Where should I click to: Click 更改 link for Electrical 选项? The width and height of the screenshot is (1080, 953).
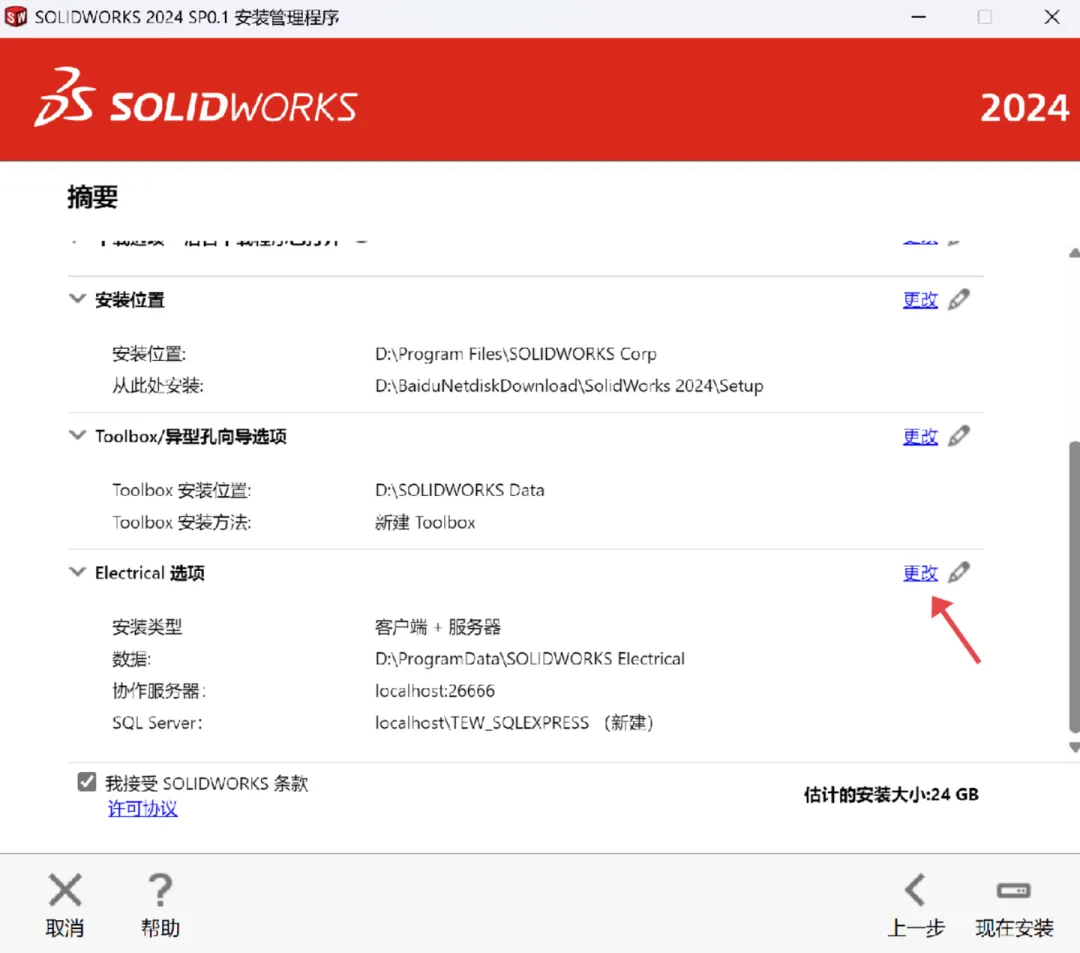point(920,572)
